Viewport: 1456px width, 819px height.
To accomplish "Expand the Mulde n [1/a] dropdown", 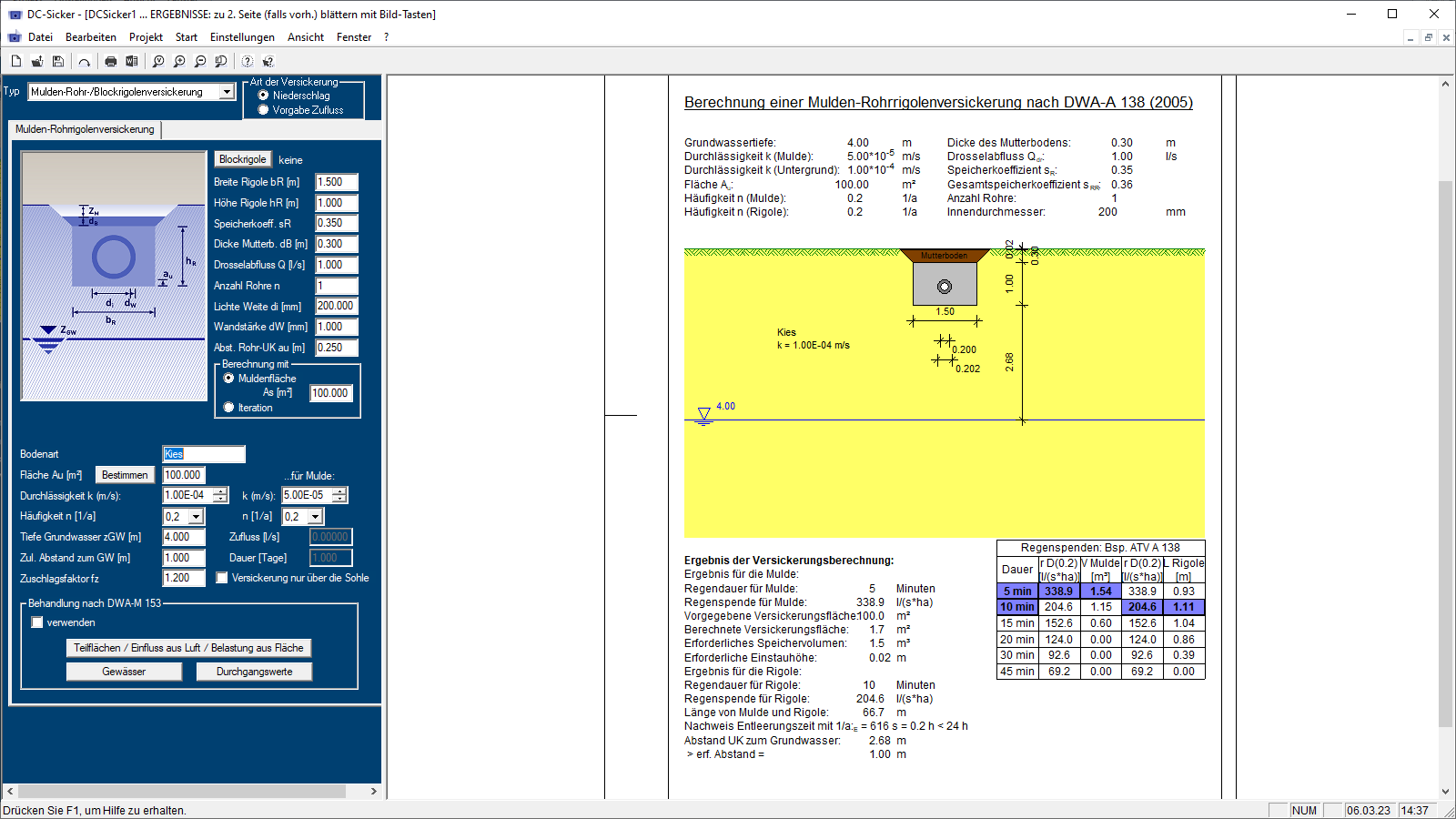I will [x=316, y=517].
